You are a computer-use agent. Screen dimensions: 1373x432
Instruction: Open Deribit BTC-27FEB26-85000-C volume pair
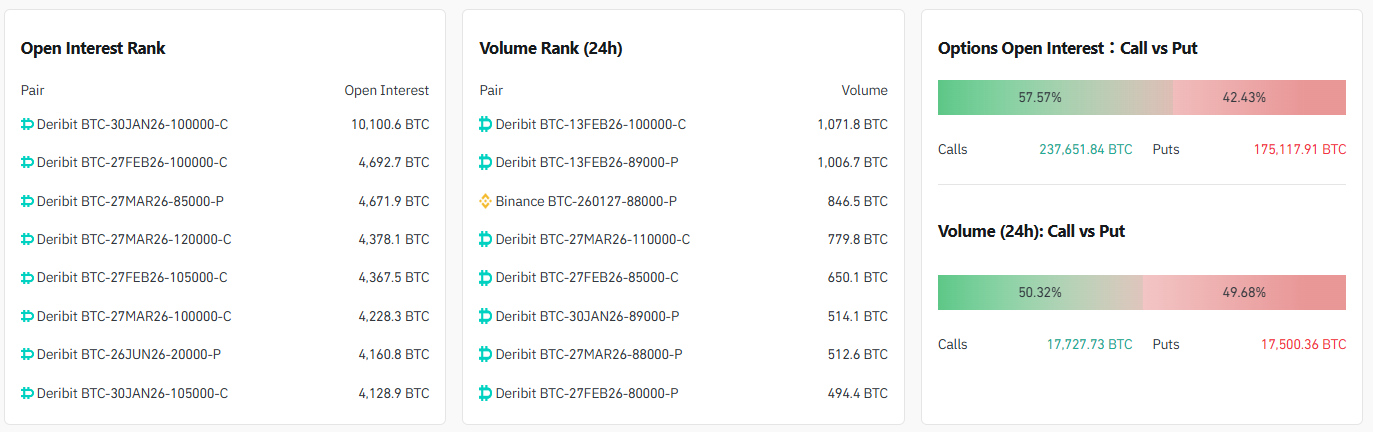pyautogui.click(x=587, y=277)
